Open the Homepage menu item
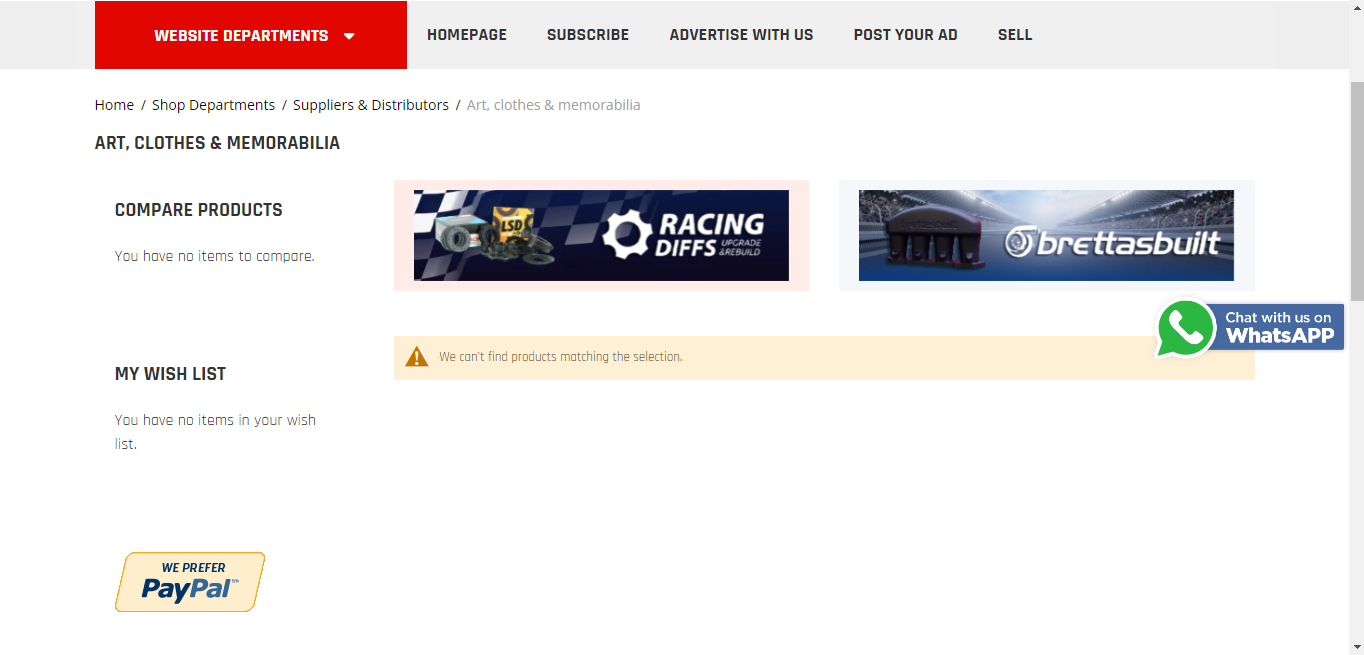The image size is (1364, 655). 467,35
